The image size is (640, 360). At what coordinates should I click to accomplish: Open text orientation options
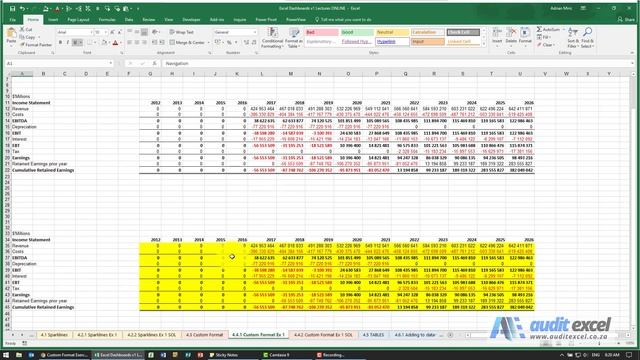(x=156, y=32)
